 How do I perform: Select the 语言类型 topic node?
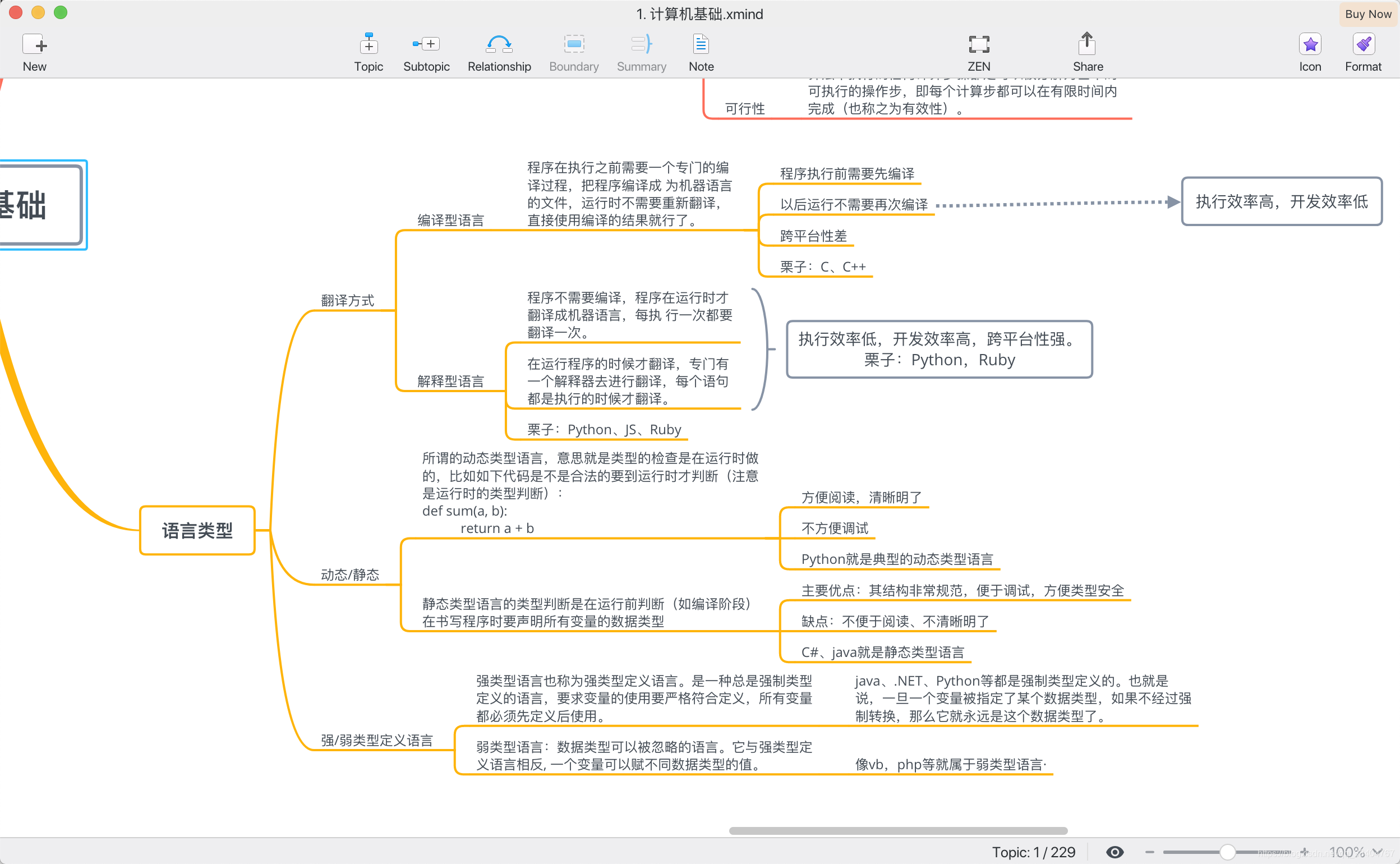click(x=197, y=530)
